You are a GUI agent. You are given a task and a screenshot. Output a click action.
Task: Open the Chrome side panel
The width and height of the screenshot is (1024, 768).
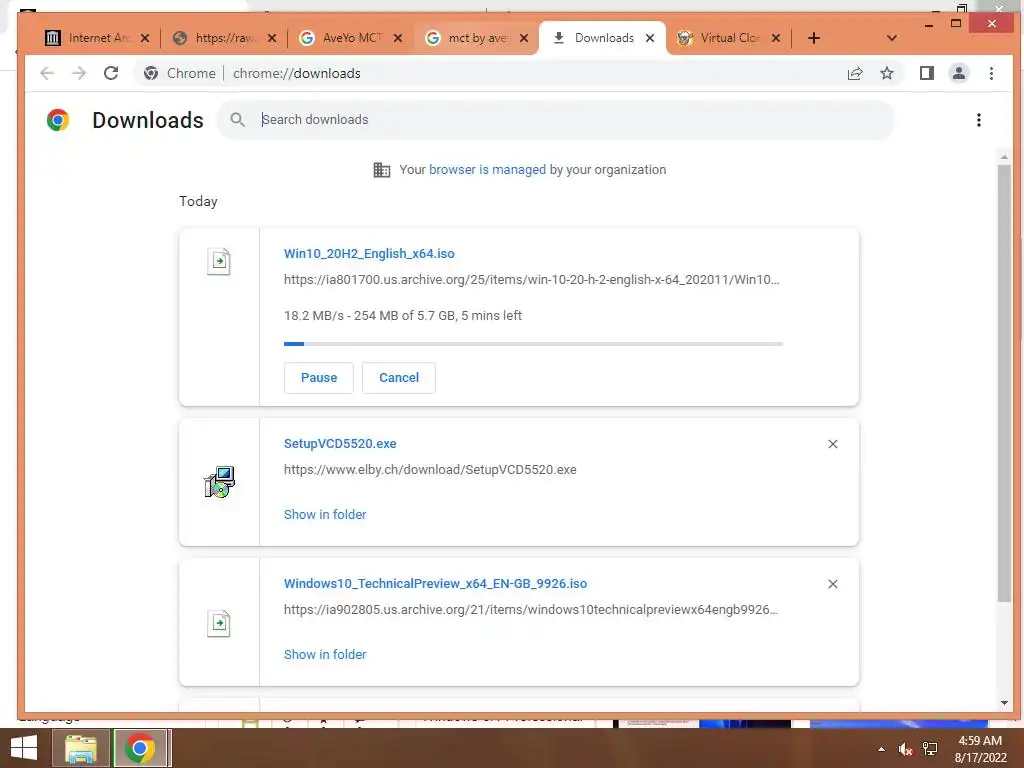pos(926,73)
